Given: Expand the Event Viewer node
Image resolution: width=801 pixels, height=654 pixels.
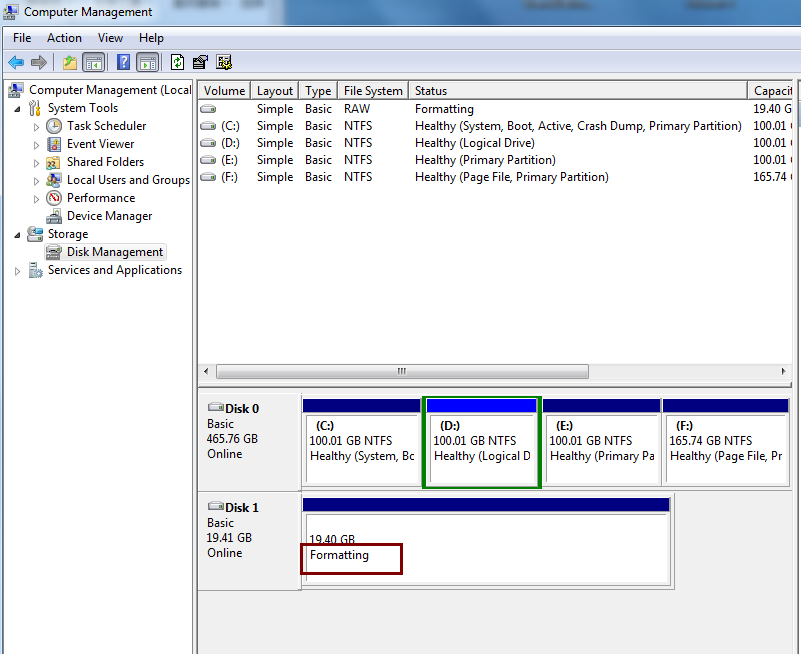Looking at the screenshot, I should point(37,145).
